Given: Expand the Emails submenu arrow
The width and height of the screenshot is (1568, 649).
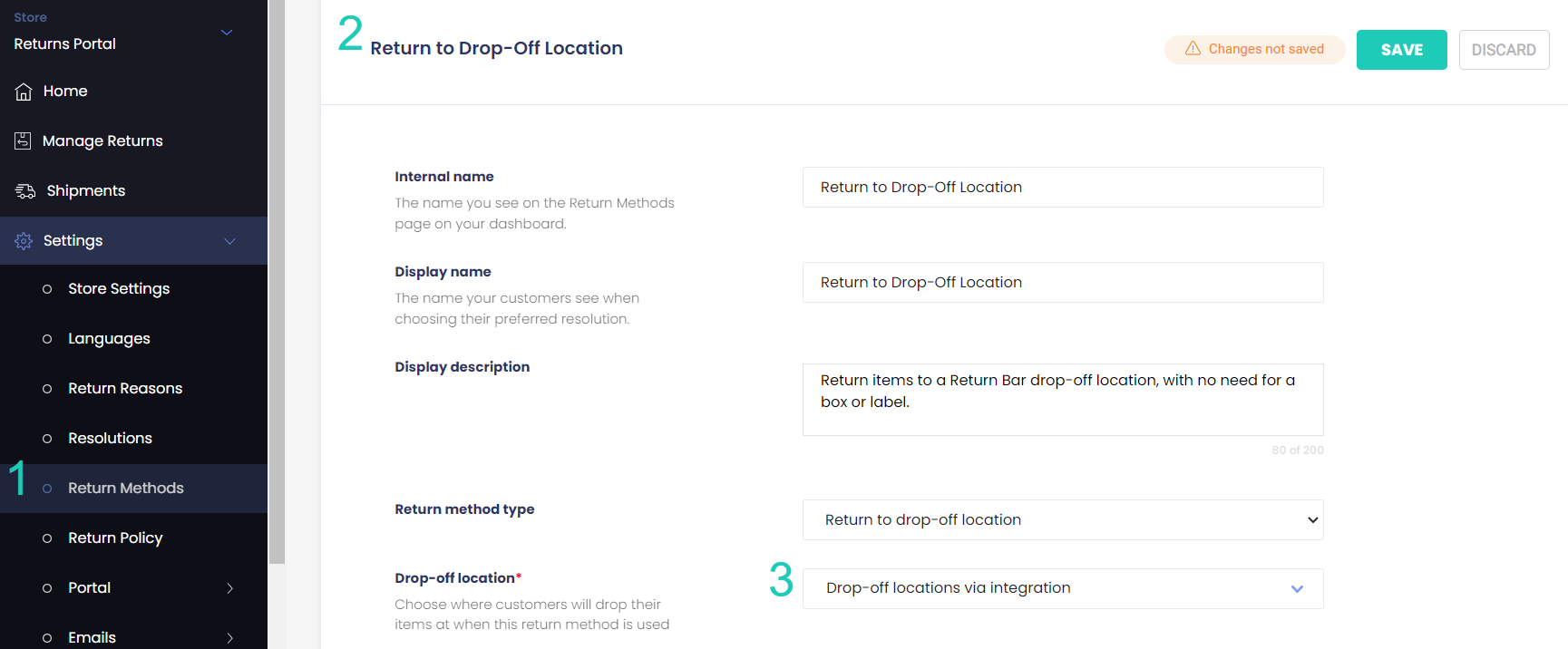Looking at the screenshot, I should [x=230, y=638].
